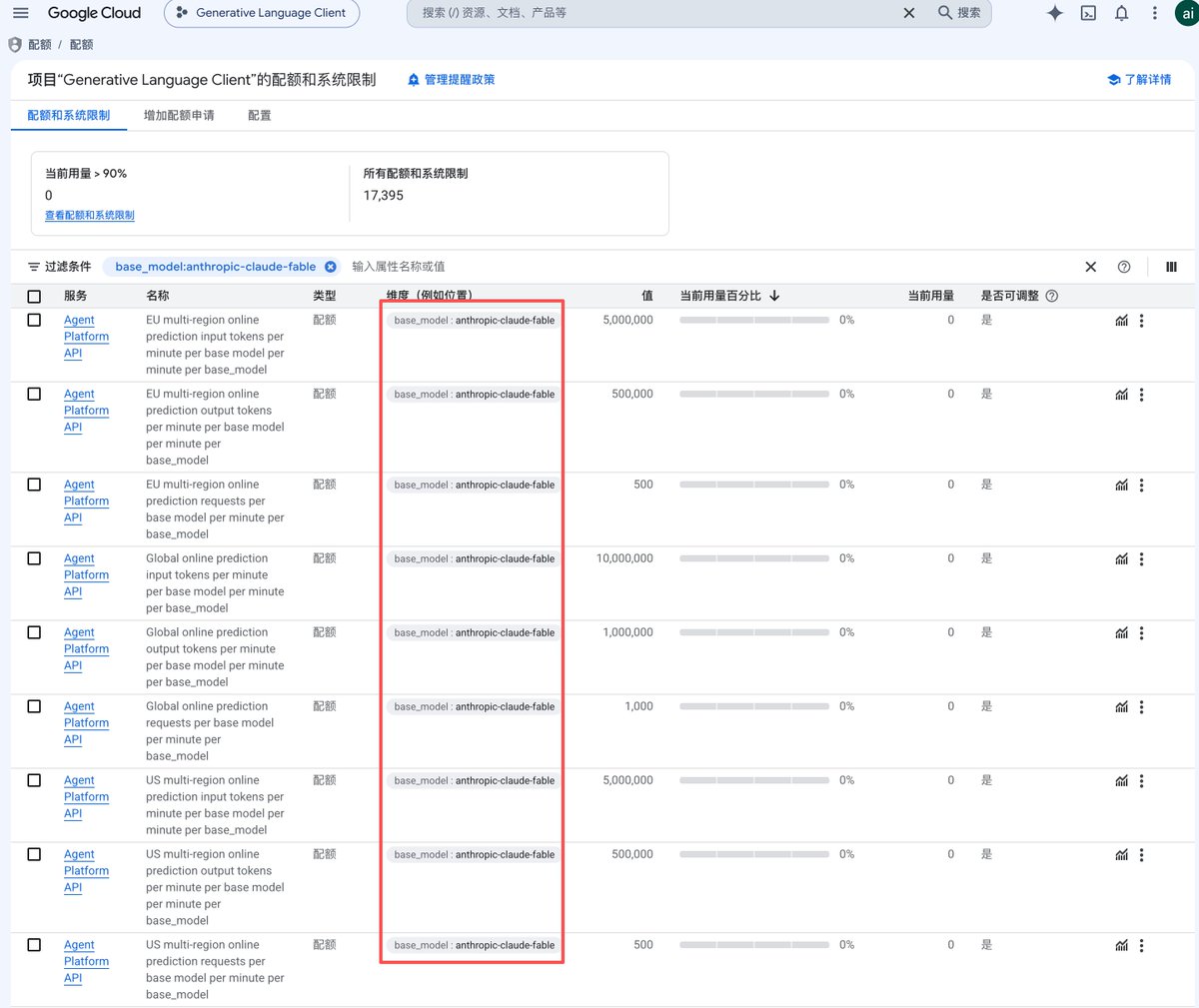The height and width of the screenshot is (1008, 1199).
Task: Click the shield icon beside the breadcrumb
Action: coord(15,44)
